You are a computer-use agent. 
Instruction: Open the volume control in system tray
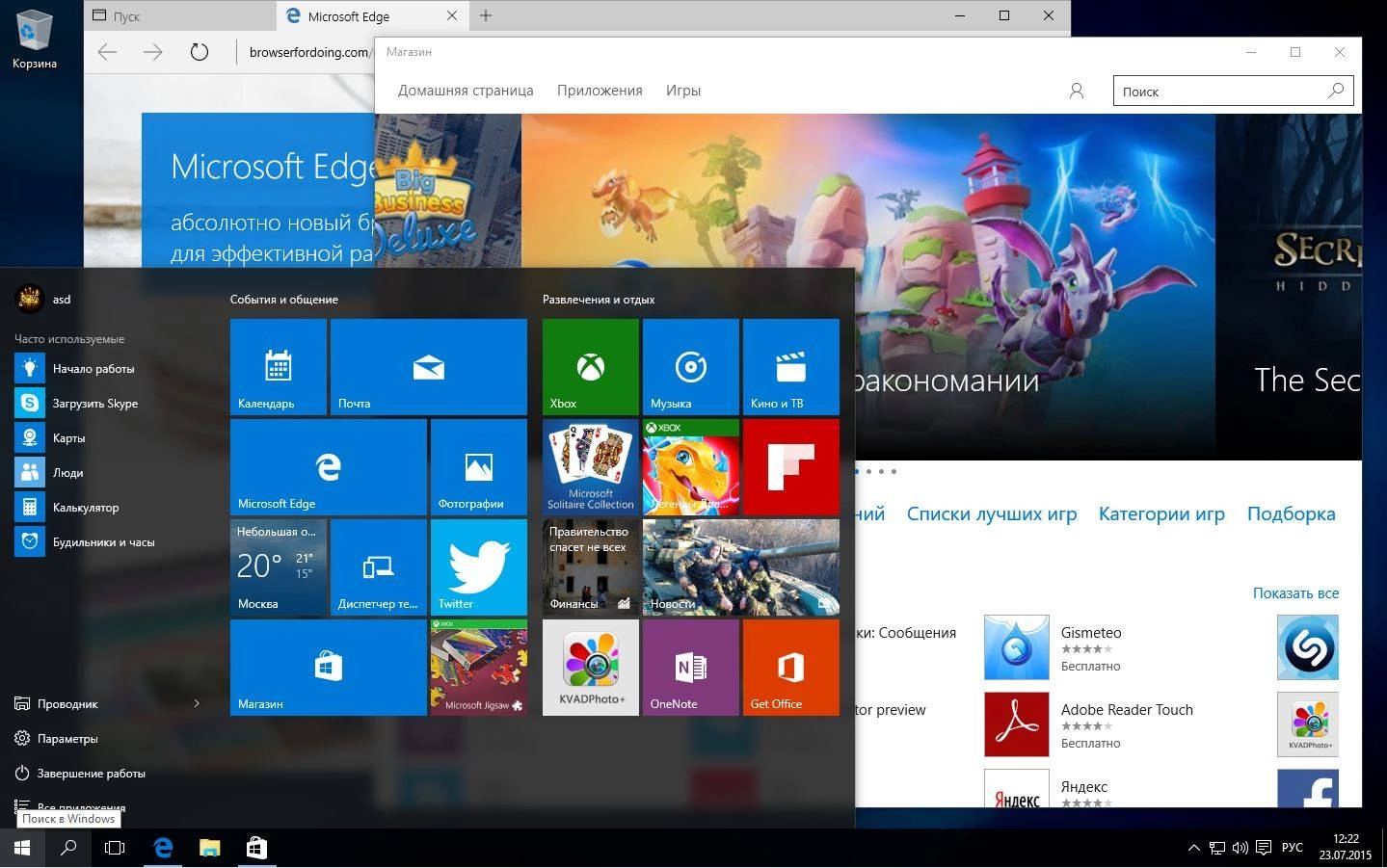(1240, 848)
